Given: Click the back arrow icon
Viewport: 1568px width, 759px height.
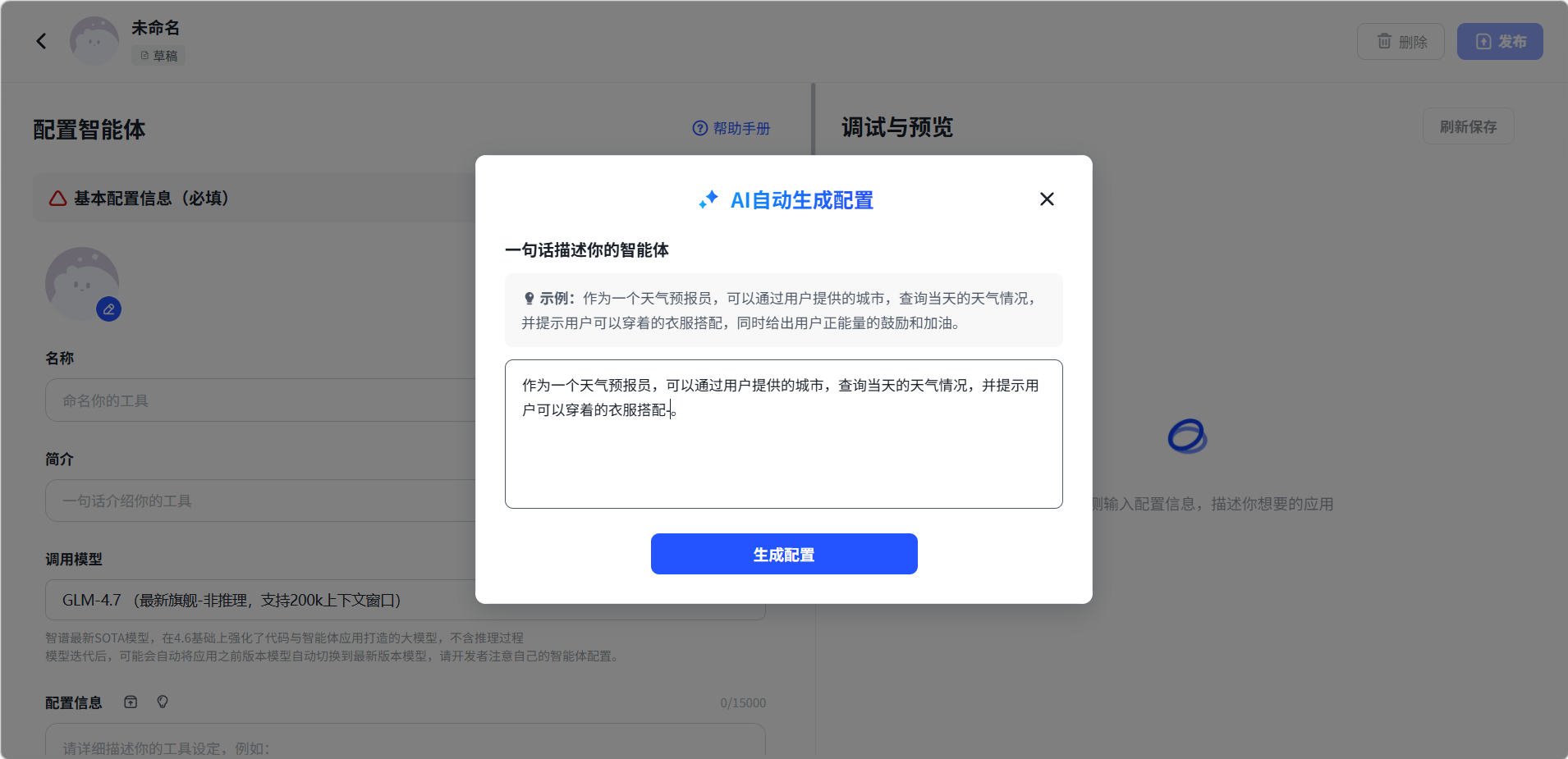Looking at the screenshot, I should pos(41,41).
